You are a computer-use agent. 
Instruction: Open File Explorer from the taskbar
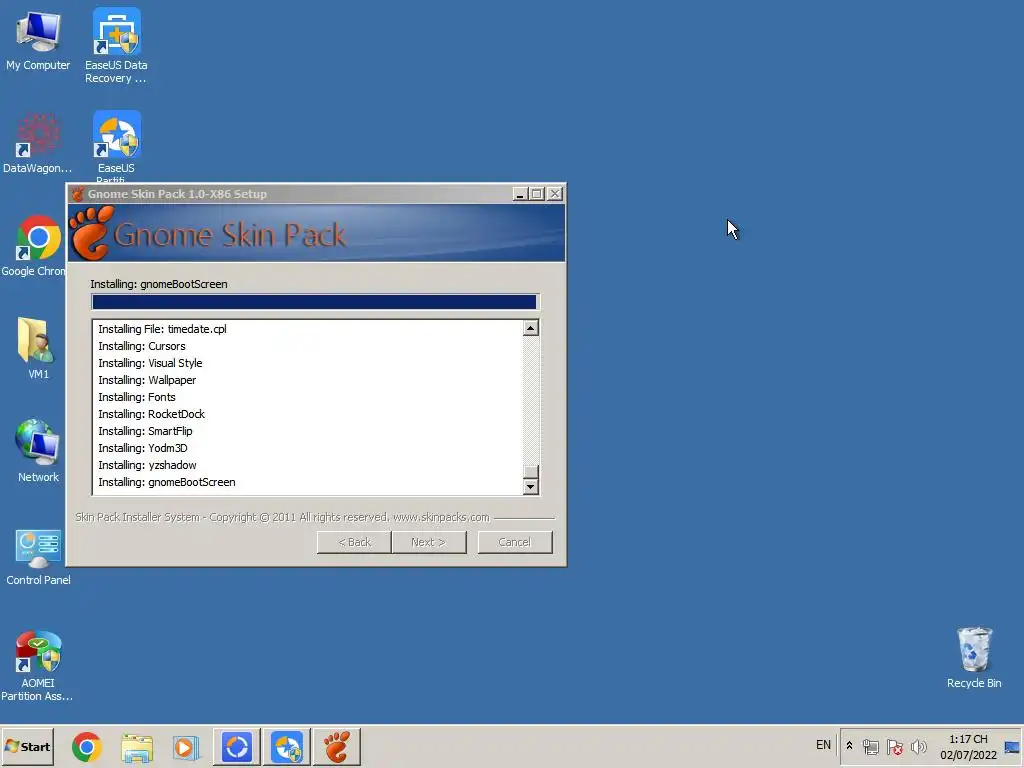137,747
